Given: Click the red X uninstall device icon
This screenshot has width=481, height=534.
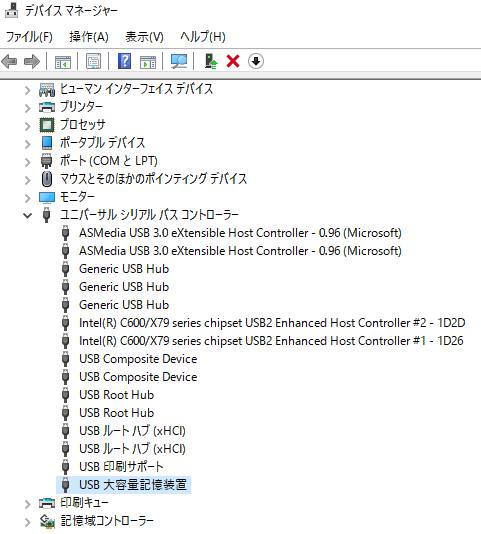Looking at the screenshot, I should pos(233,62).
